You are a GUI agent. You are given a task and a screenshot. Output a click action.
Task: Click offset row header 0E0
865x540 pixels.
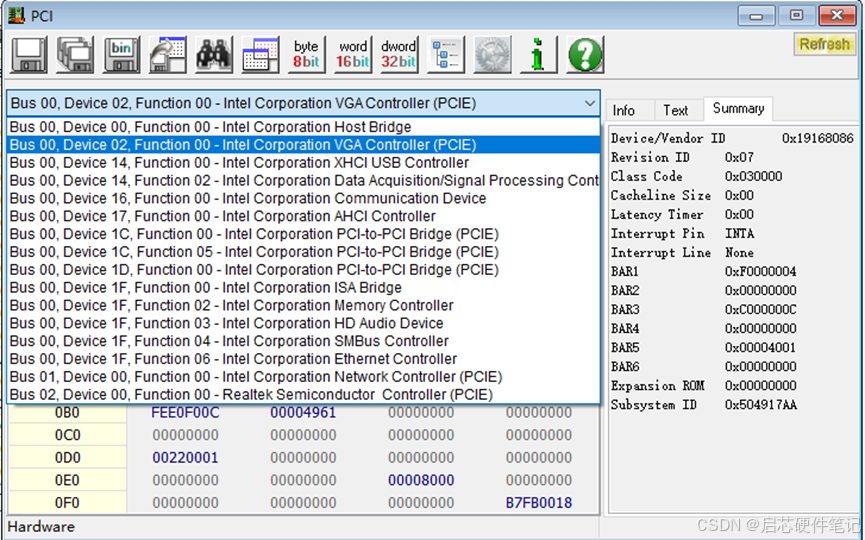pos(67,480)
